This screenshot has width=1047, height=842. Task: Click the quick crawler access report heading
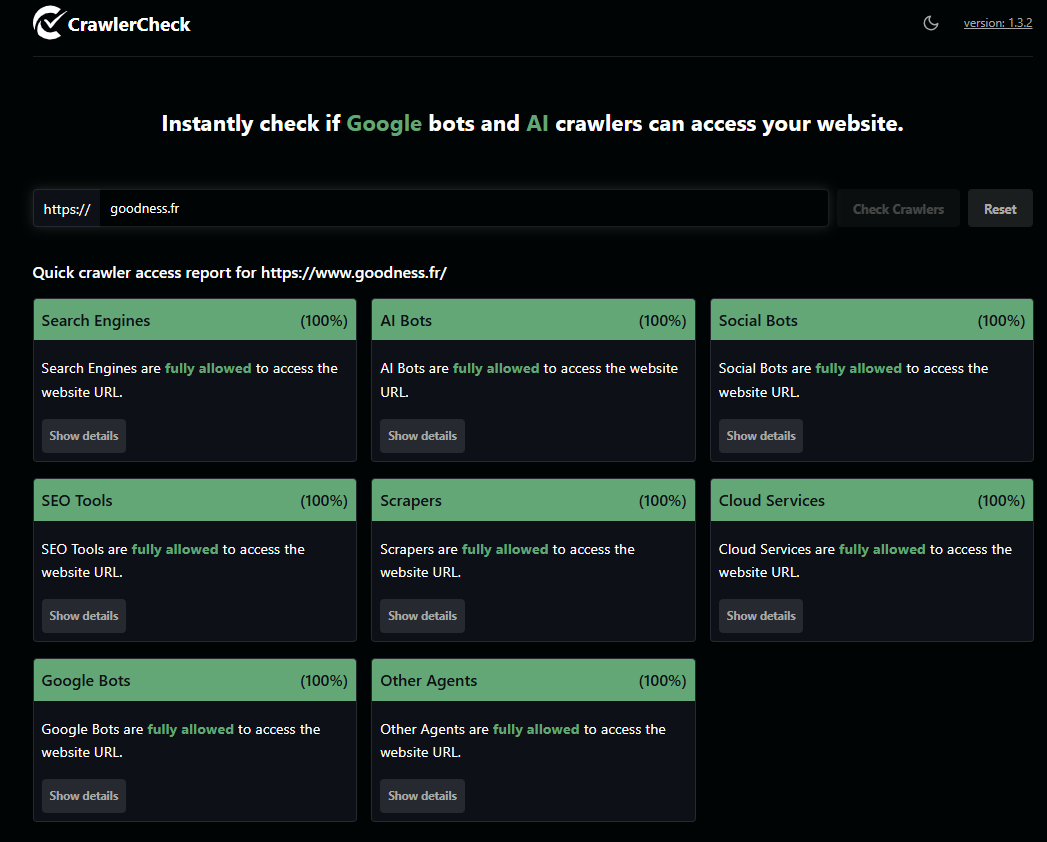pos(240,271)
